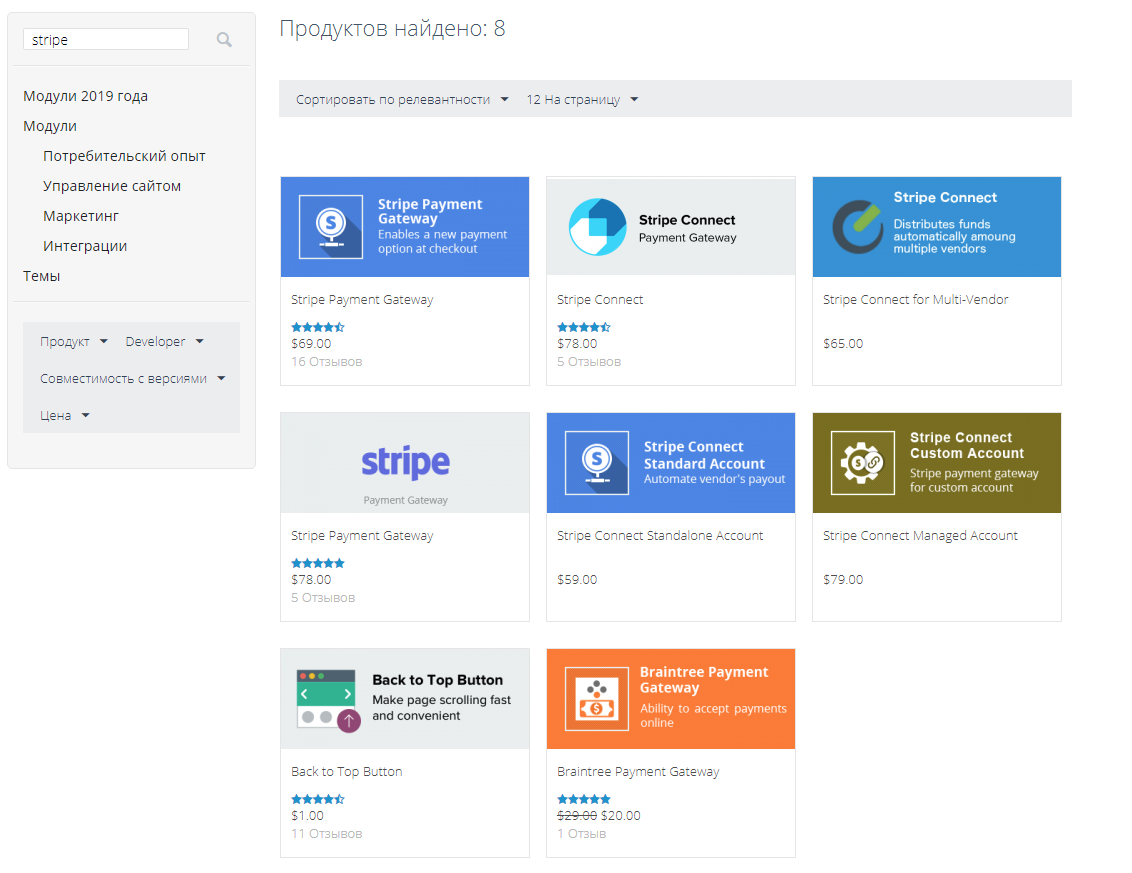Viewport: 1132px width, 873px height.
Task: Click the $65.00 price
Action: click(843, 344)
